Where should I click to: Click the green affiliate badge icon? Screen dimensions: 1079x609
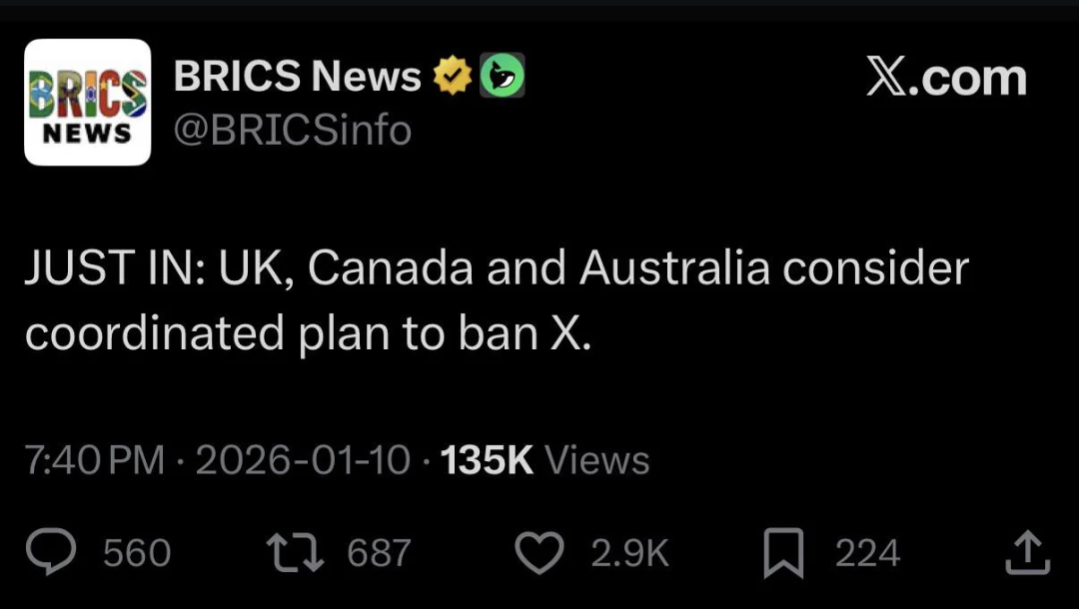pyautogui.click(x=503, y=77)
